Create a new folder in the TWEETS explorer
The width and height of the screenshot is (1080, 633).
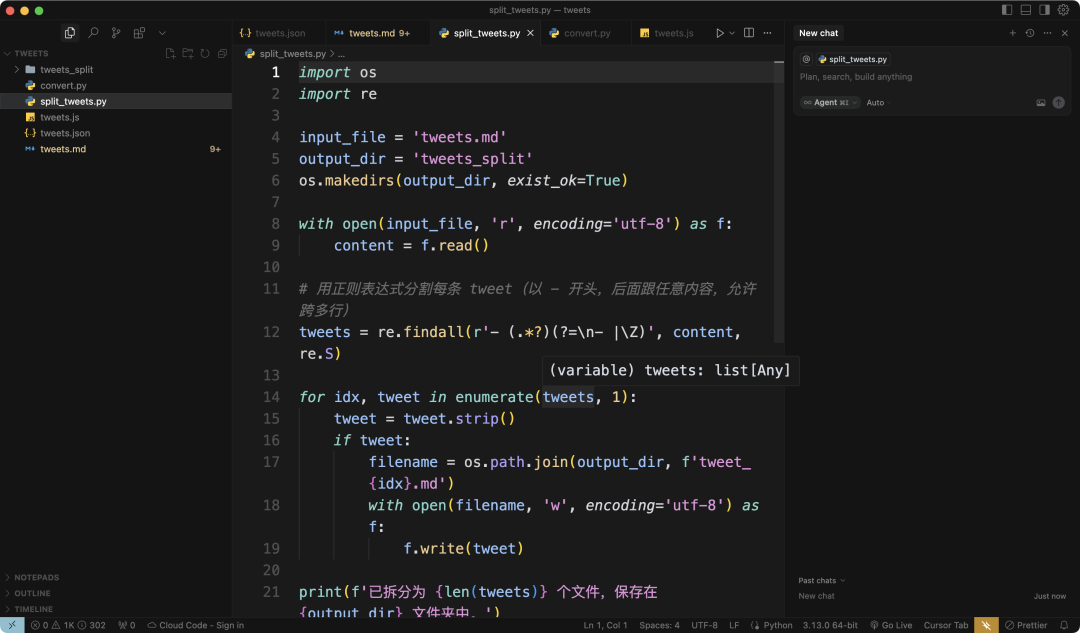click(x=187, y=53)
